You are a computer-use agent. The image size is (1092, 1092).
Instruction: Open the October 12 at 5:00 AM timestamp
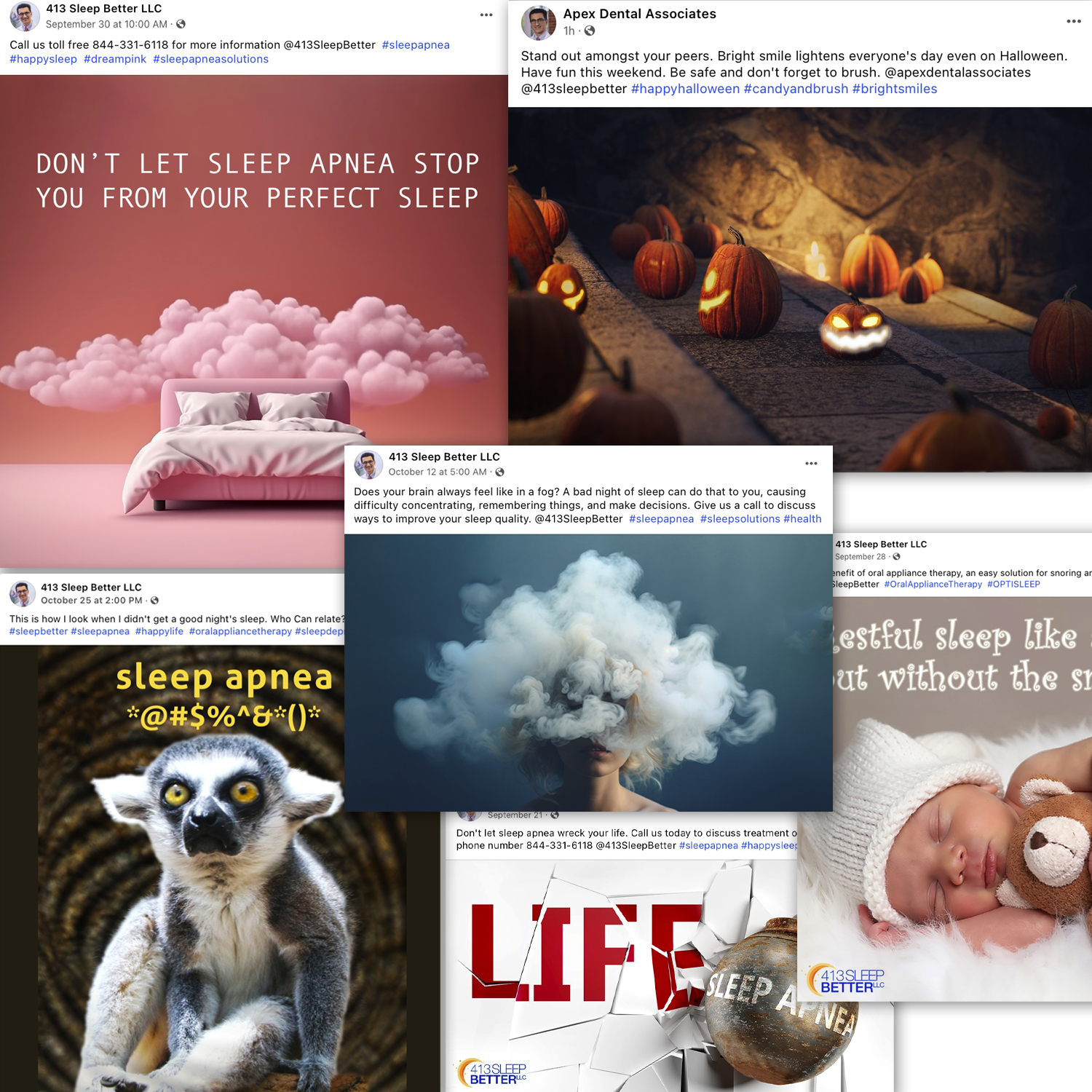point(438,472)
